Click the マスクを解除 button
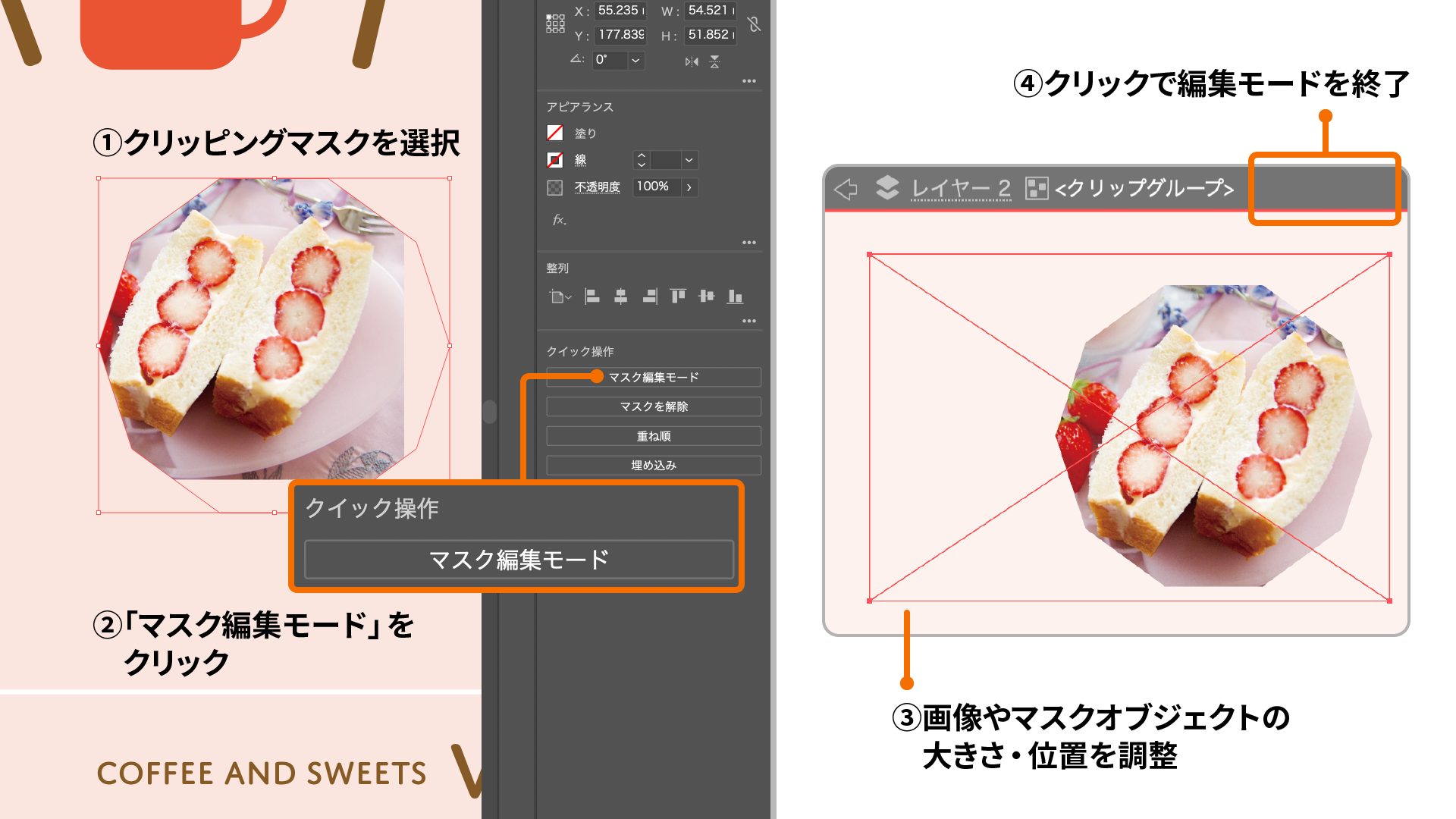1456x819 pixels. click(x=653, y=406)
